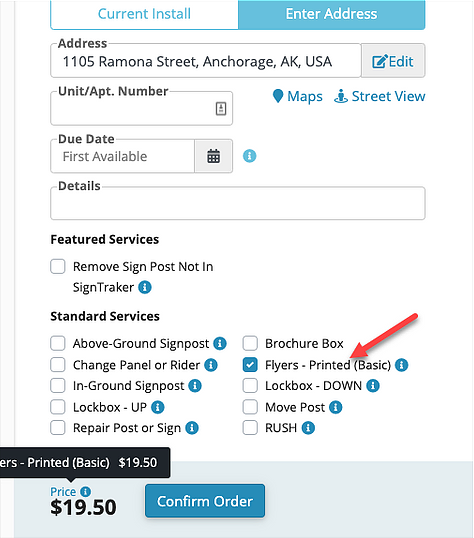Screen dimensions: 474x538
Task: Show info for RUSH service
Action: (308, 428)
